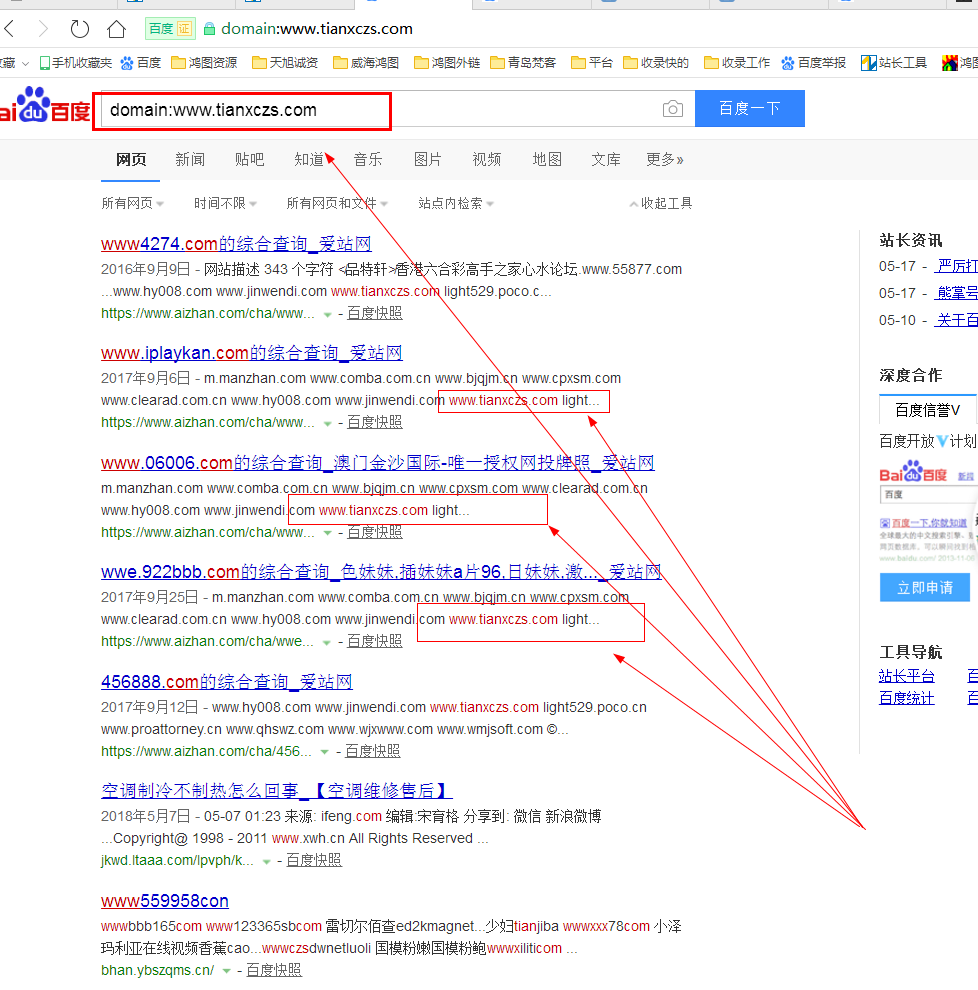Expand the 时间不限 filter dropdown
Image resolution: width=978 pixels, height=990 pixels.
pos(225,203)
